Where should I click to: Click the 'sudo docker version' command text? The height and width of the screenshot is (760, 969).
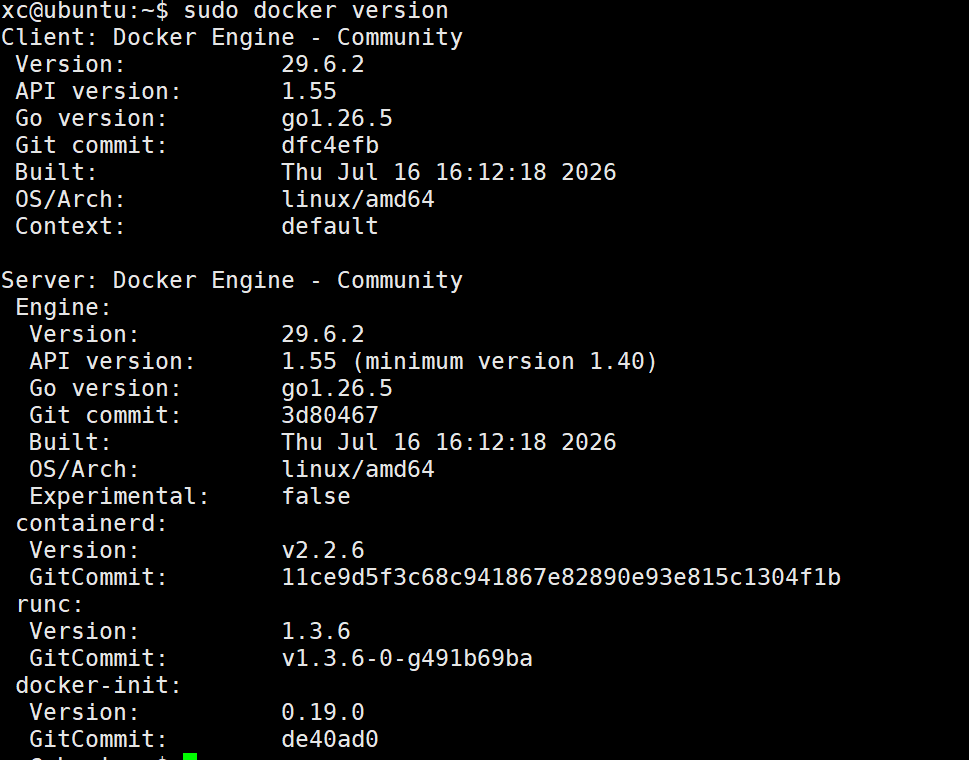[316, 11]
